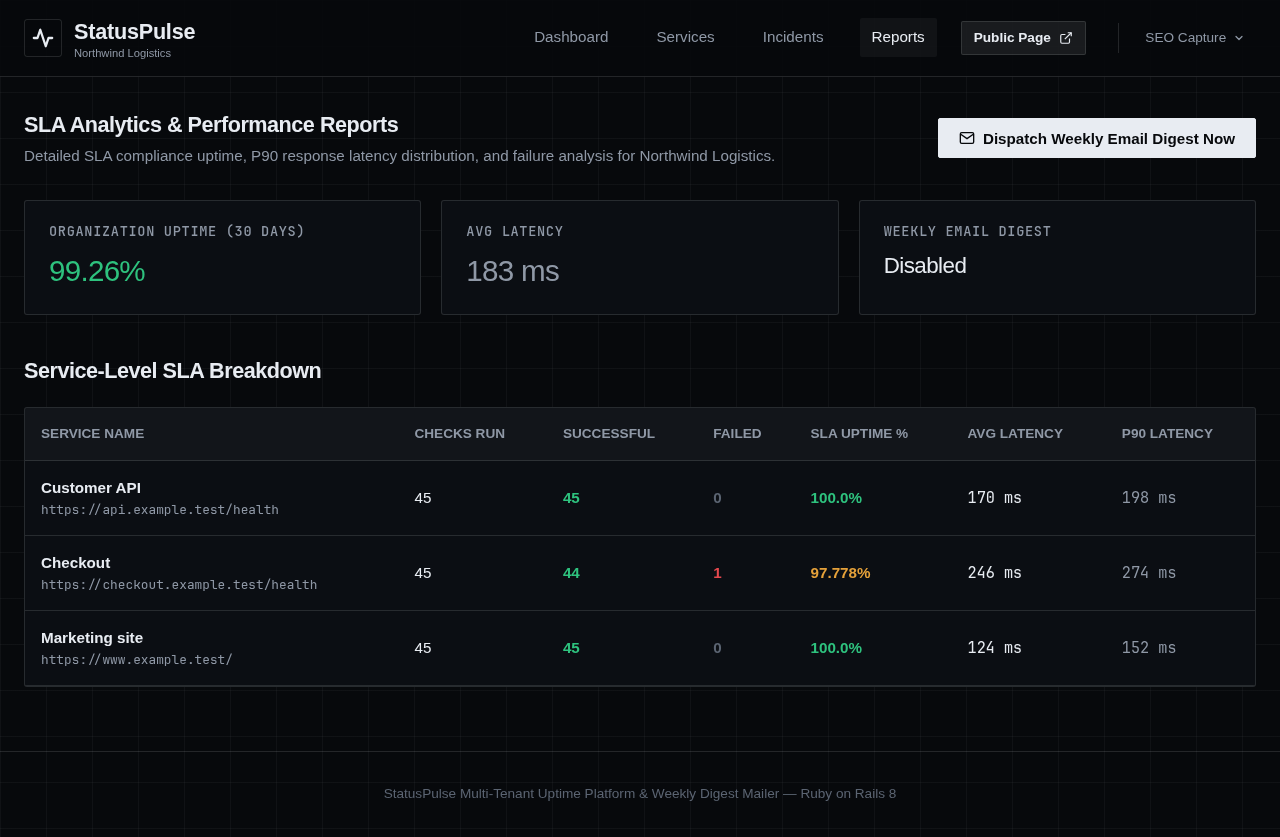Expand the SEO Capture account dropdown

[1195, 38]
